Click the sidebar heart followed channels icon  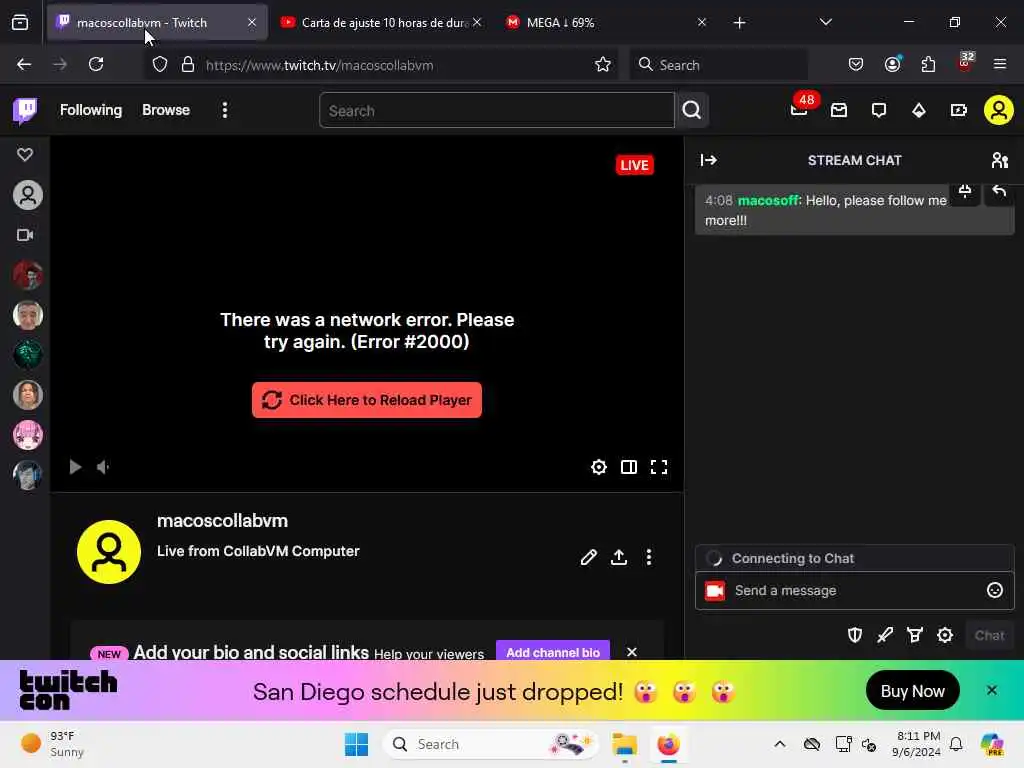point(25,155)
